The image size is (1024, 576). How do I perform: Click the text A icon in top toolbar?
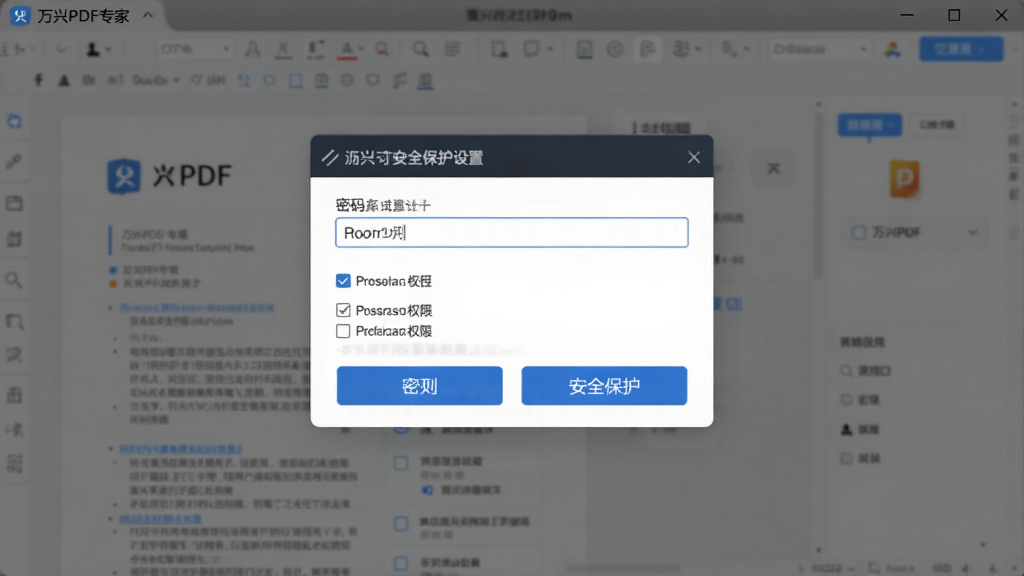(x=252, y=49)
